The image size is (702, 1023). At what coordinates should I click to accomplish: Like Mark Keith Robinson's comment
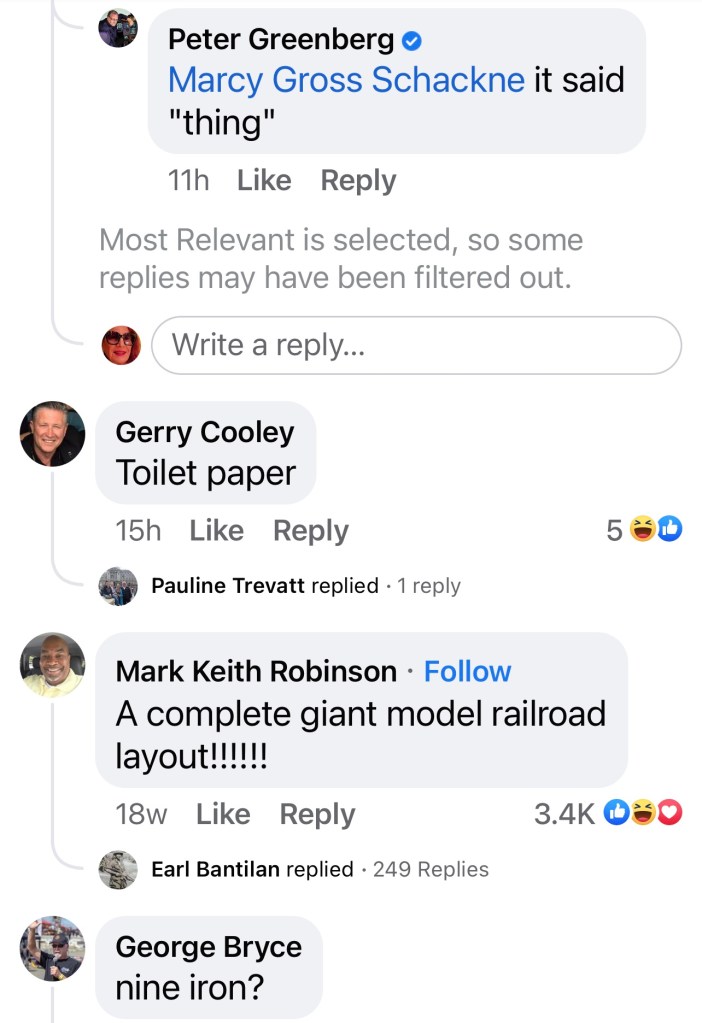tap(223, 814)
